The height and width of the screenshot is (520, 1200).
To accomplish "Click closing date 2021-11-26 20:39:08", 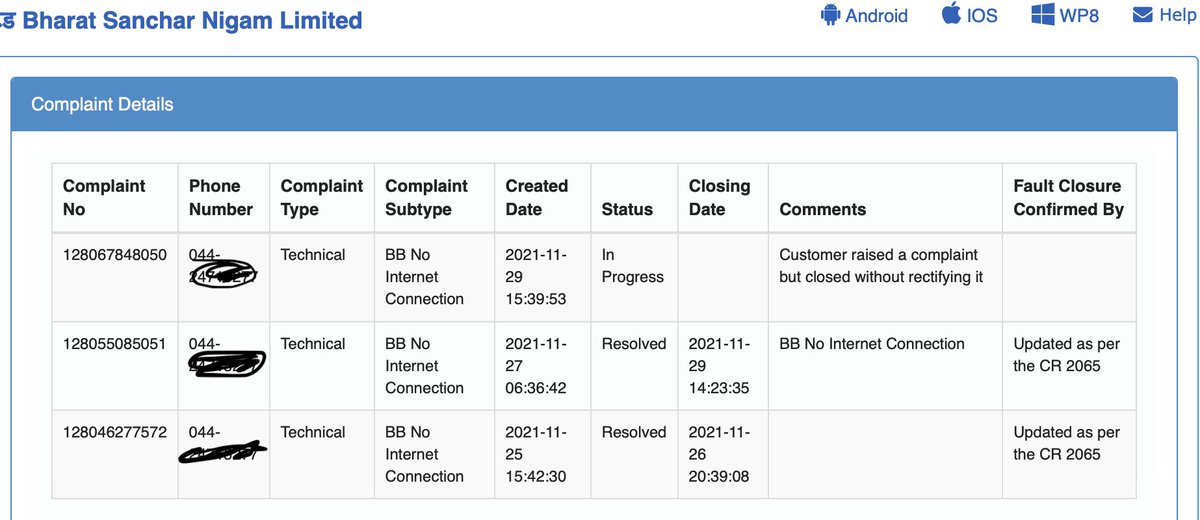I will (720, 454).
